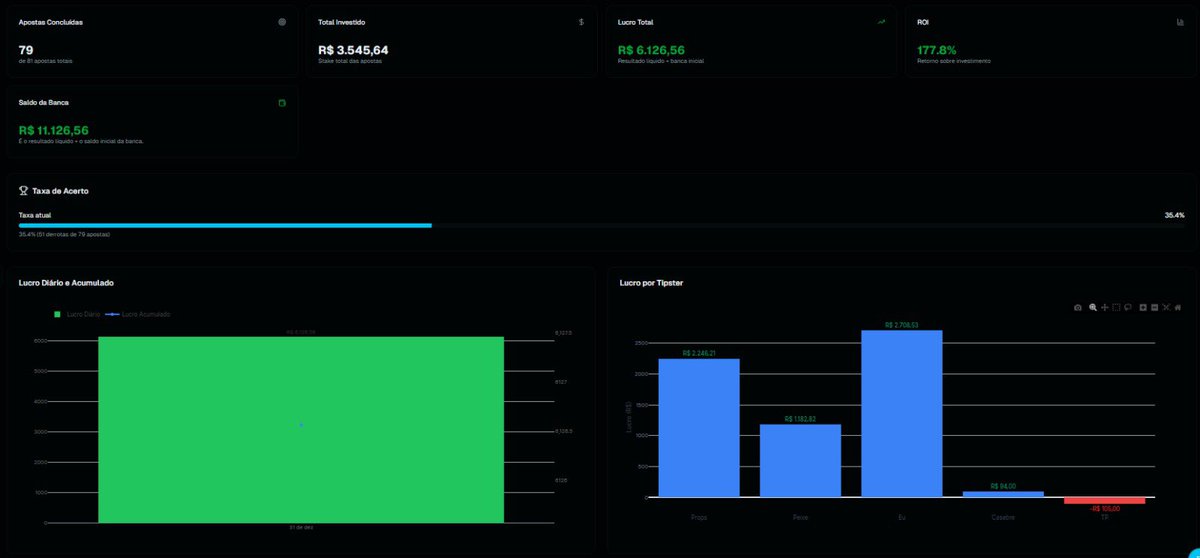Click the completed bets count 79
The image size is (1200, 558).
26,49
